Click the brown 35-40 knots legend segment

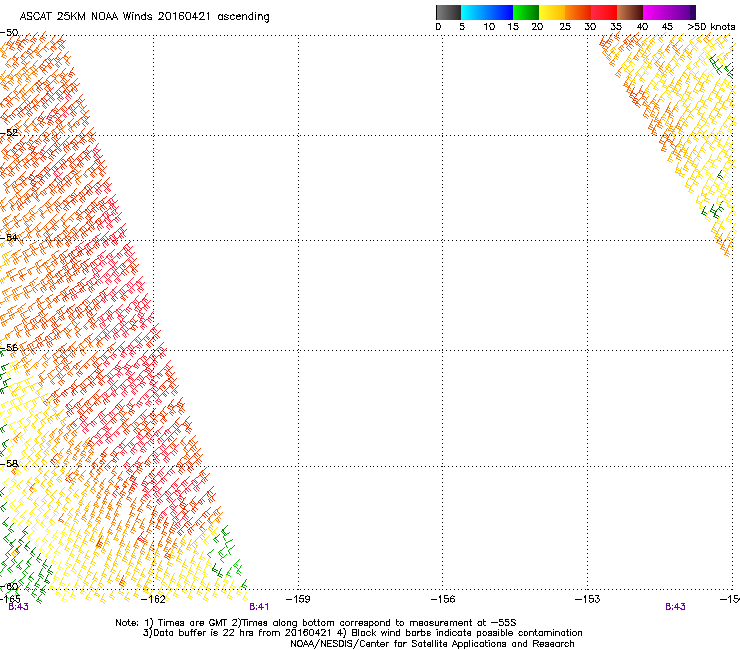630,12
